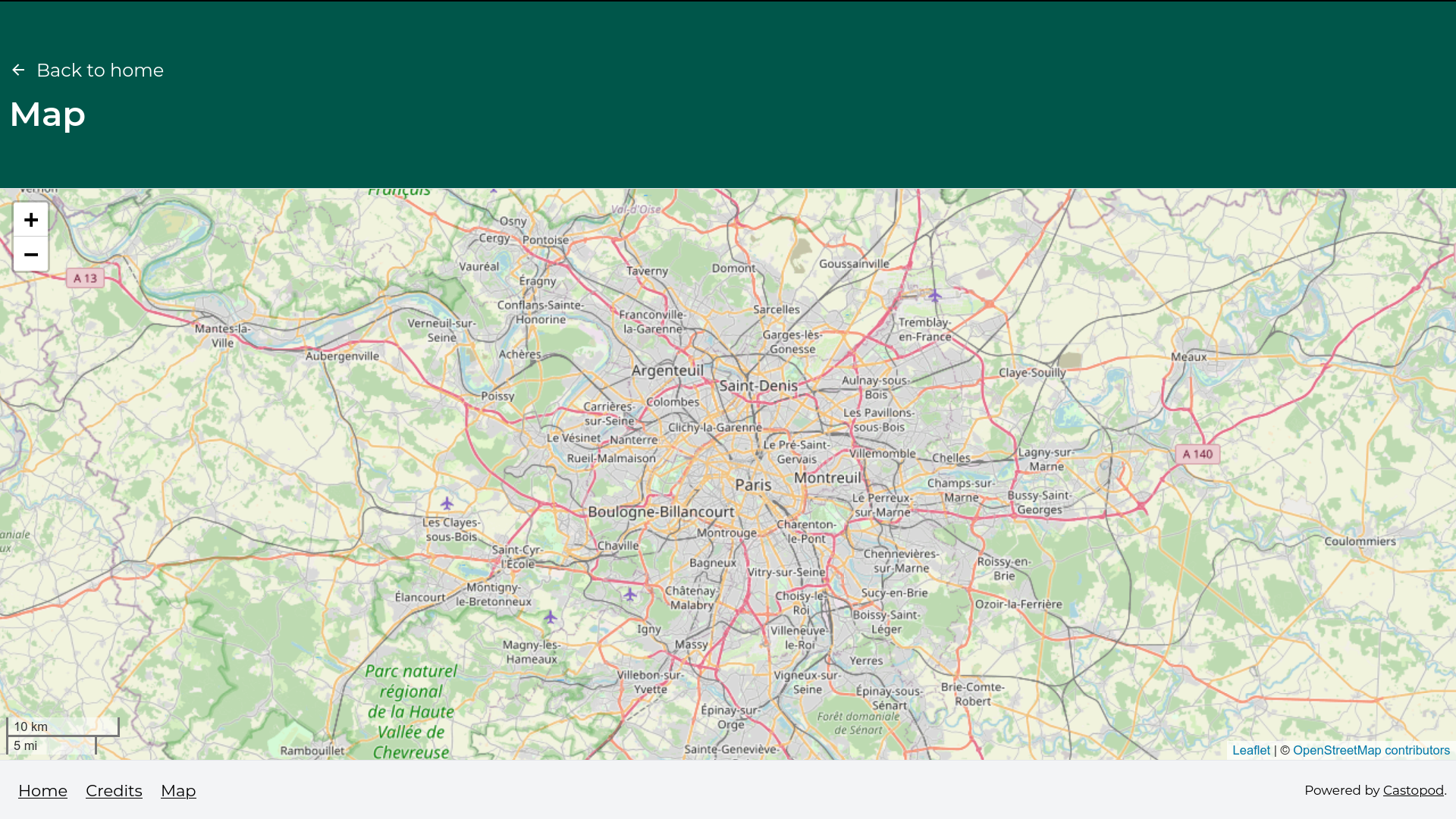Viewport: 1456px width, 819px height.
Task: Click the map zoom out minus button
Action: pyautogui.click(x=30, y=255)
